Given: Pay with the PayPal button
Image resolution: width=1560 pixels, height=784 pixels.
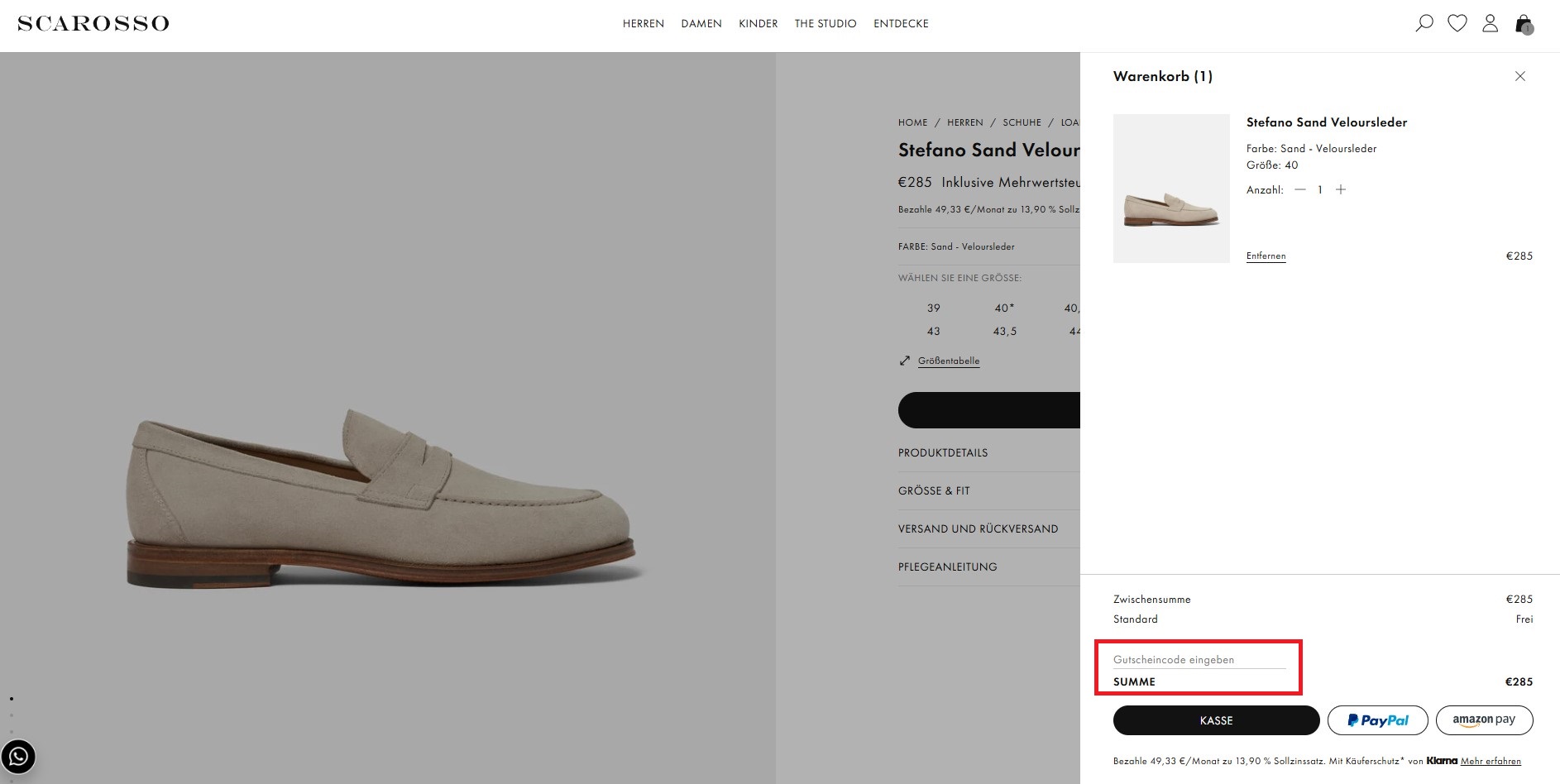Looking at the screenshot, I should pyautogui.click(x=1377, y=720).
